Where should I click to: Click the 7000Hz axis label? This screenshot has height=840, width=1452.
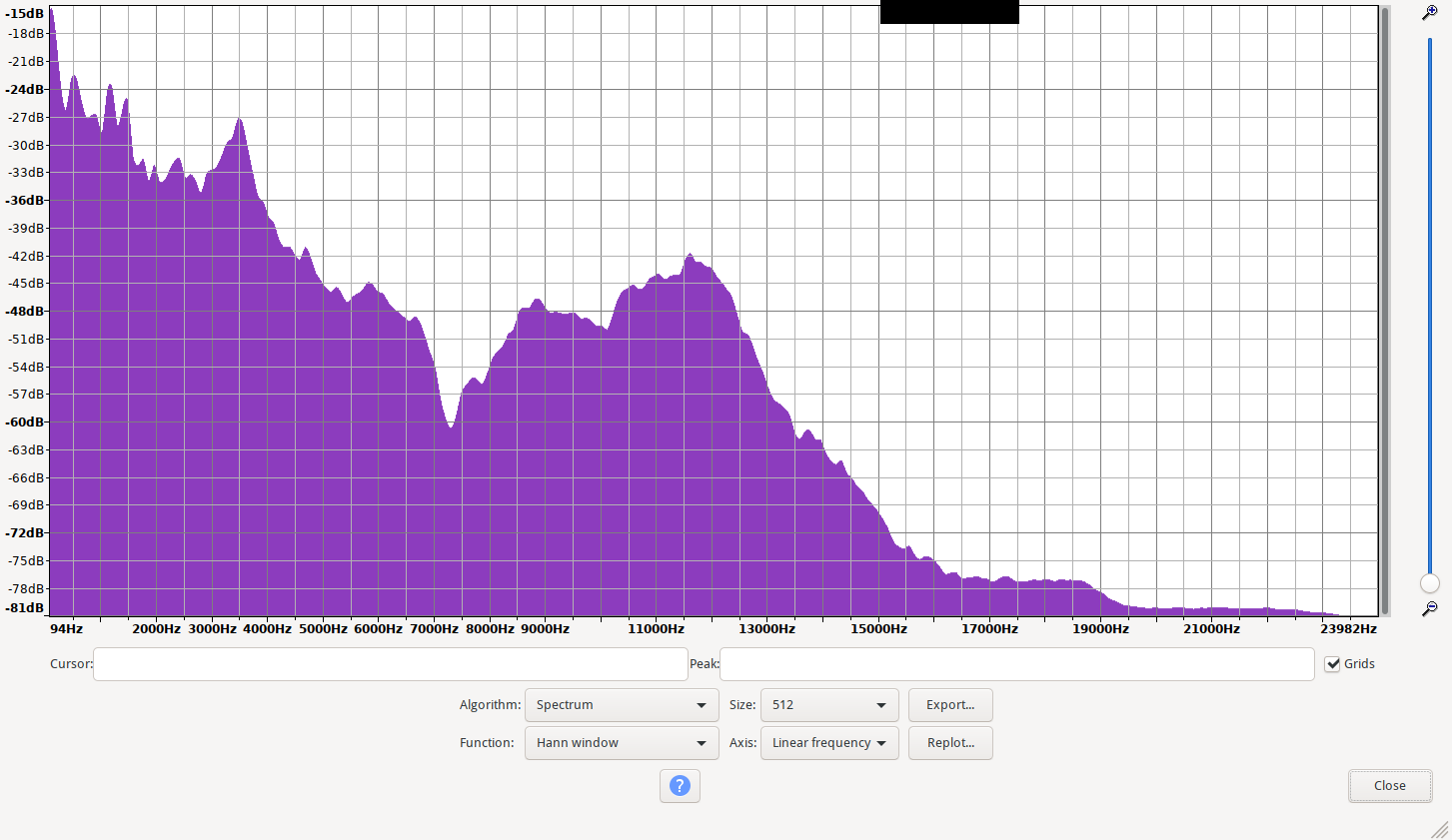coord(434,629)
